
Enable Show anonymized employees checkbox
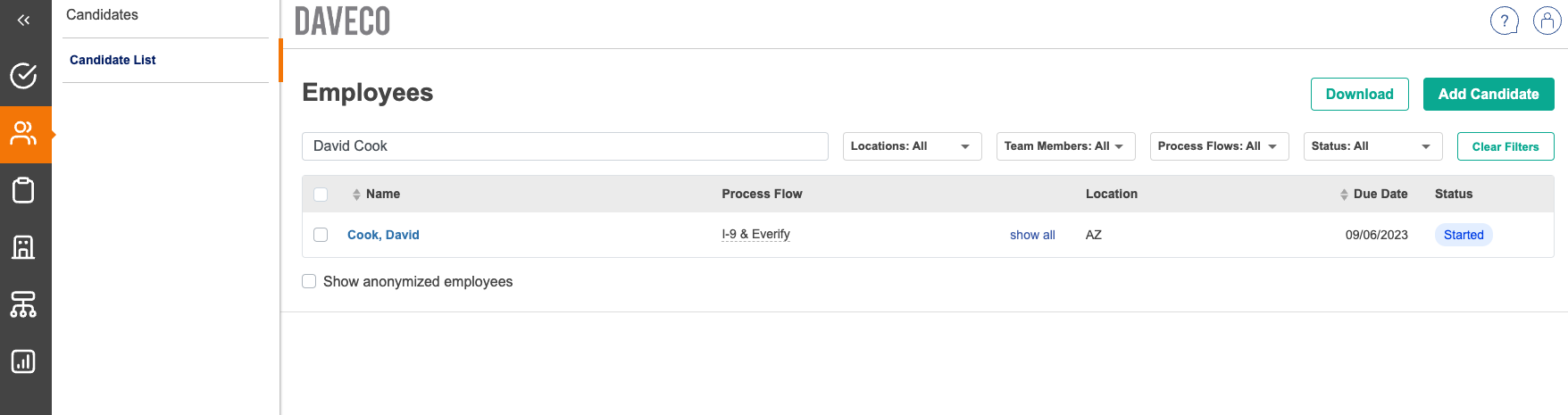(309, 281)
